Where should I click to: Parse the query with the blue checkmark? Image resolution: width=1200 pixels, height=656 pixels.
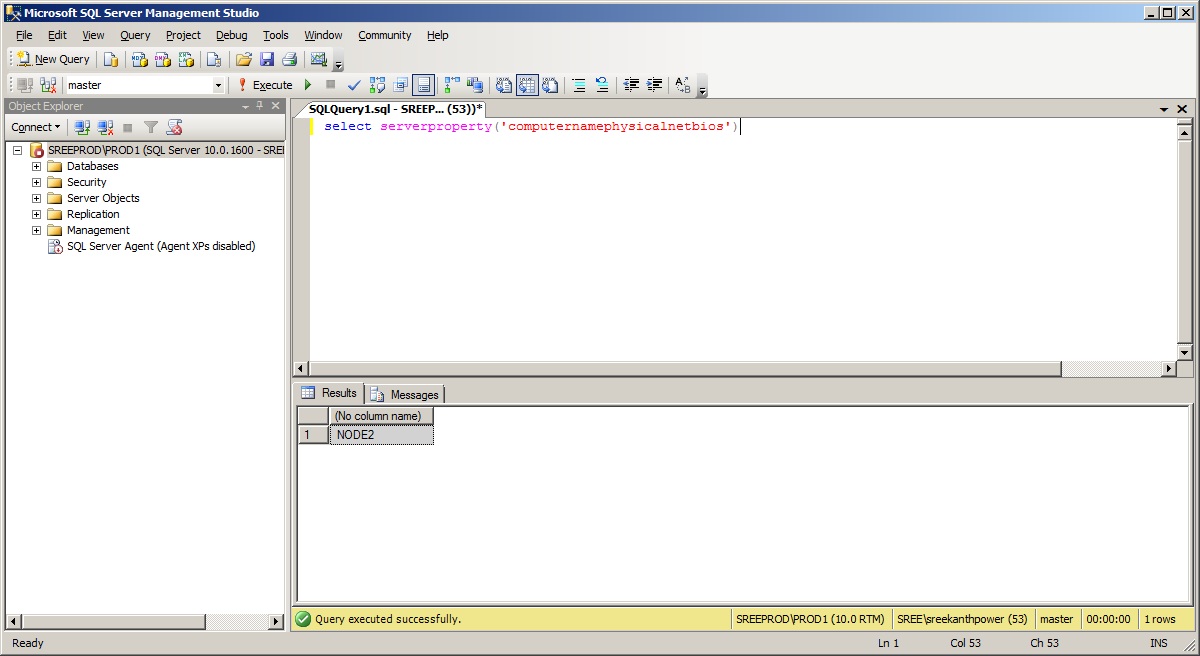point(353,85)
